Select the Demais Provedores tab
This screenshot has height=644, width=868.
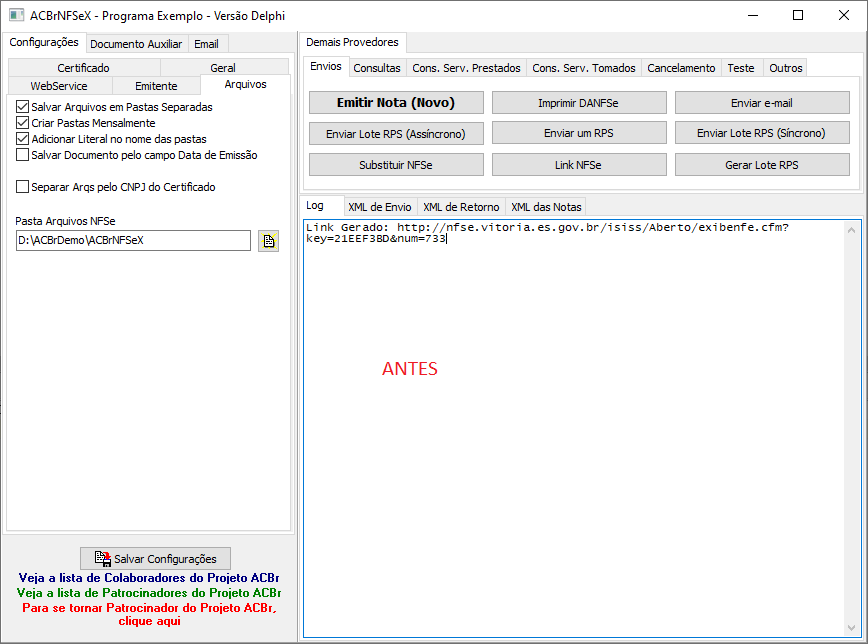[x=353, y=42]
